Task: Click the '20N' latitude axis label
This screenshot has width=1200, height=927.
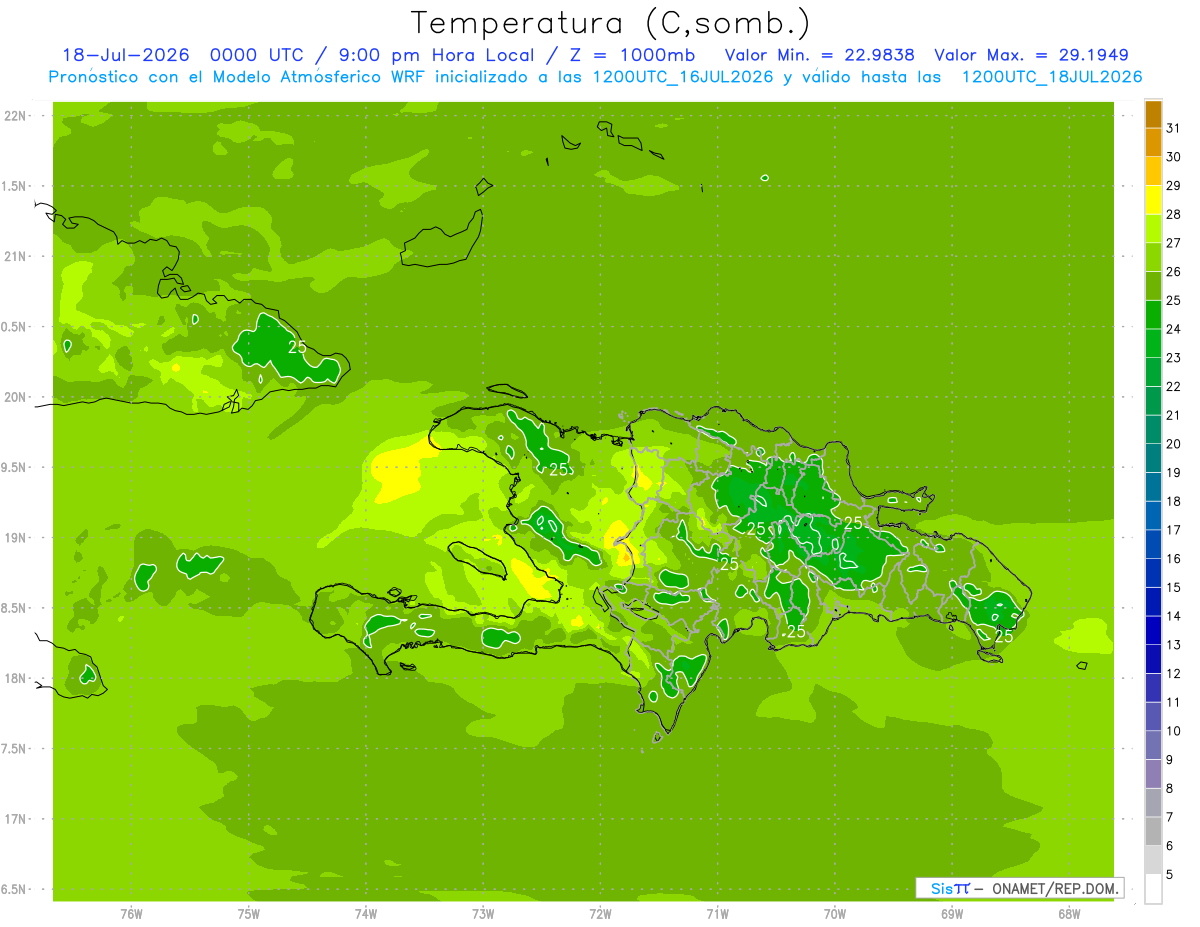Action: coord(16,397)
